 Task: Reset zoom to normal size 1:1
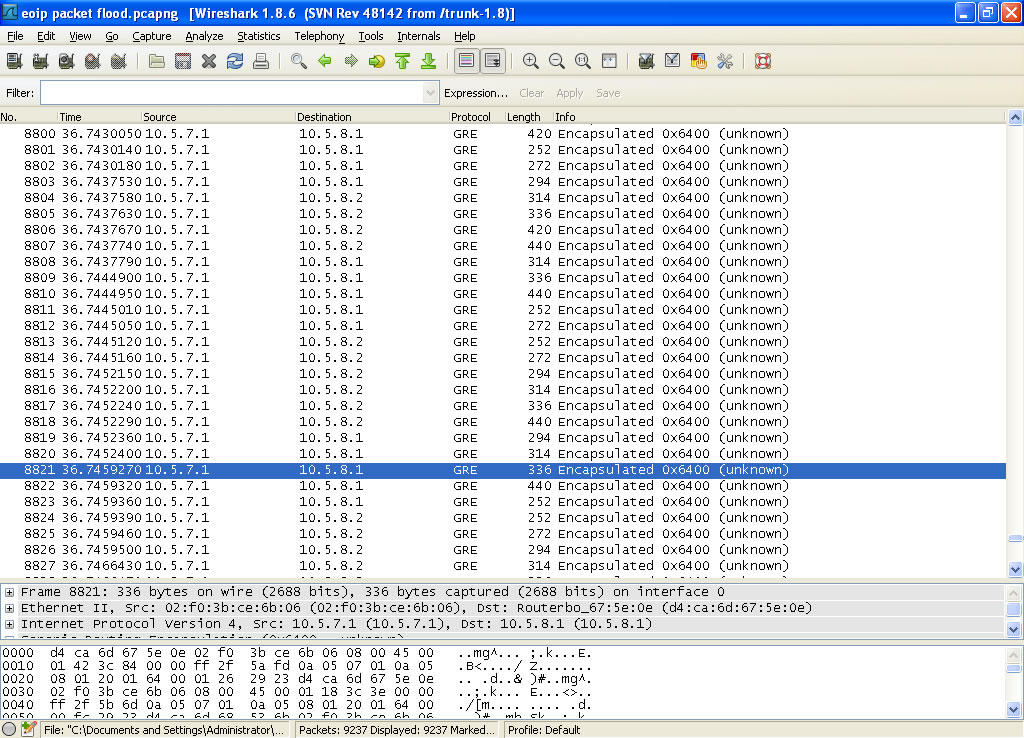tap(583, 61)
